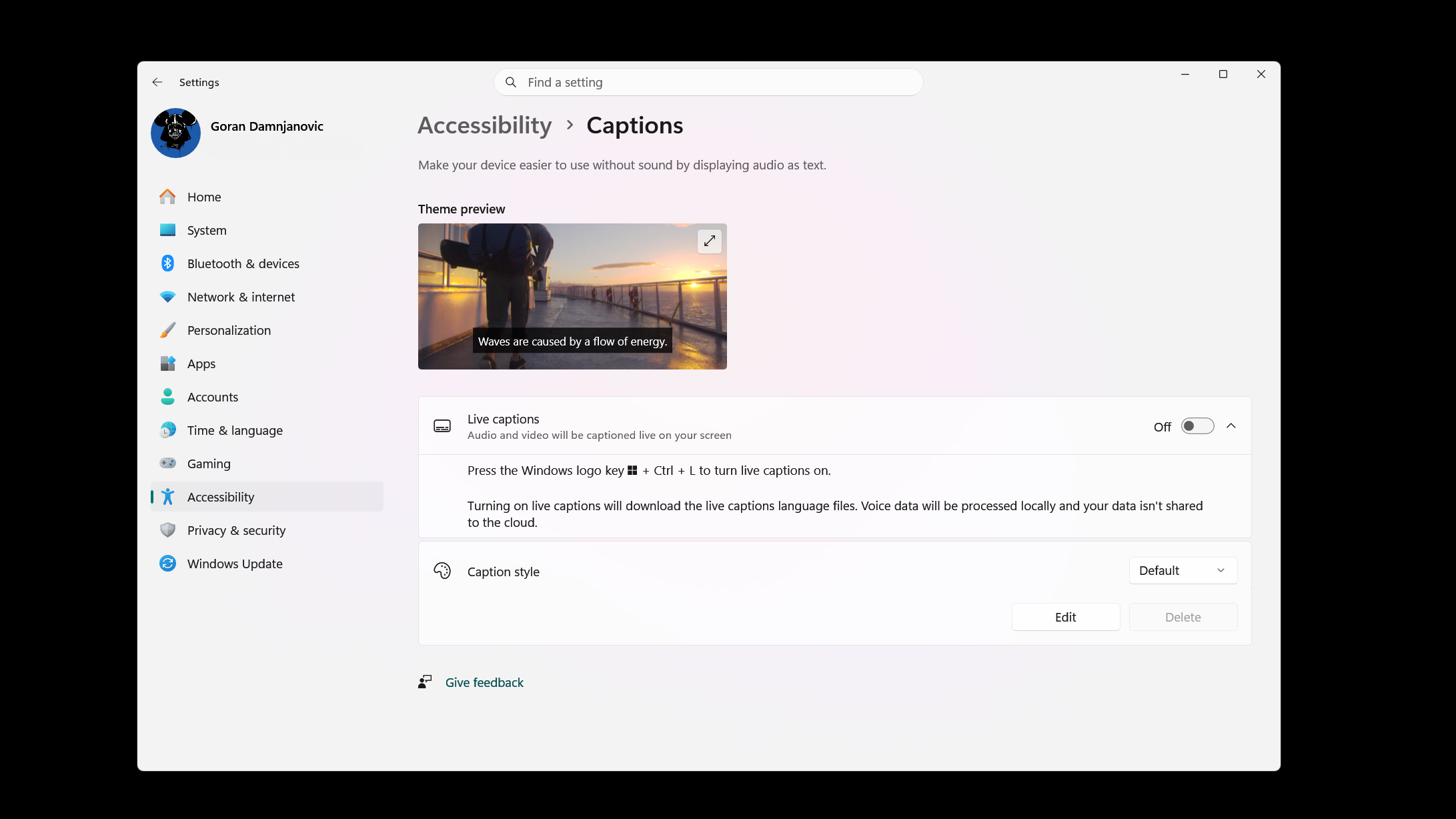This screenshot has height=819, width=1456.
Task: Minimize the Settings window
Action: [x=1185, y=74]
